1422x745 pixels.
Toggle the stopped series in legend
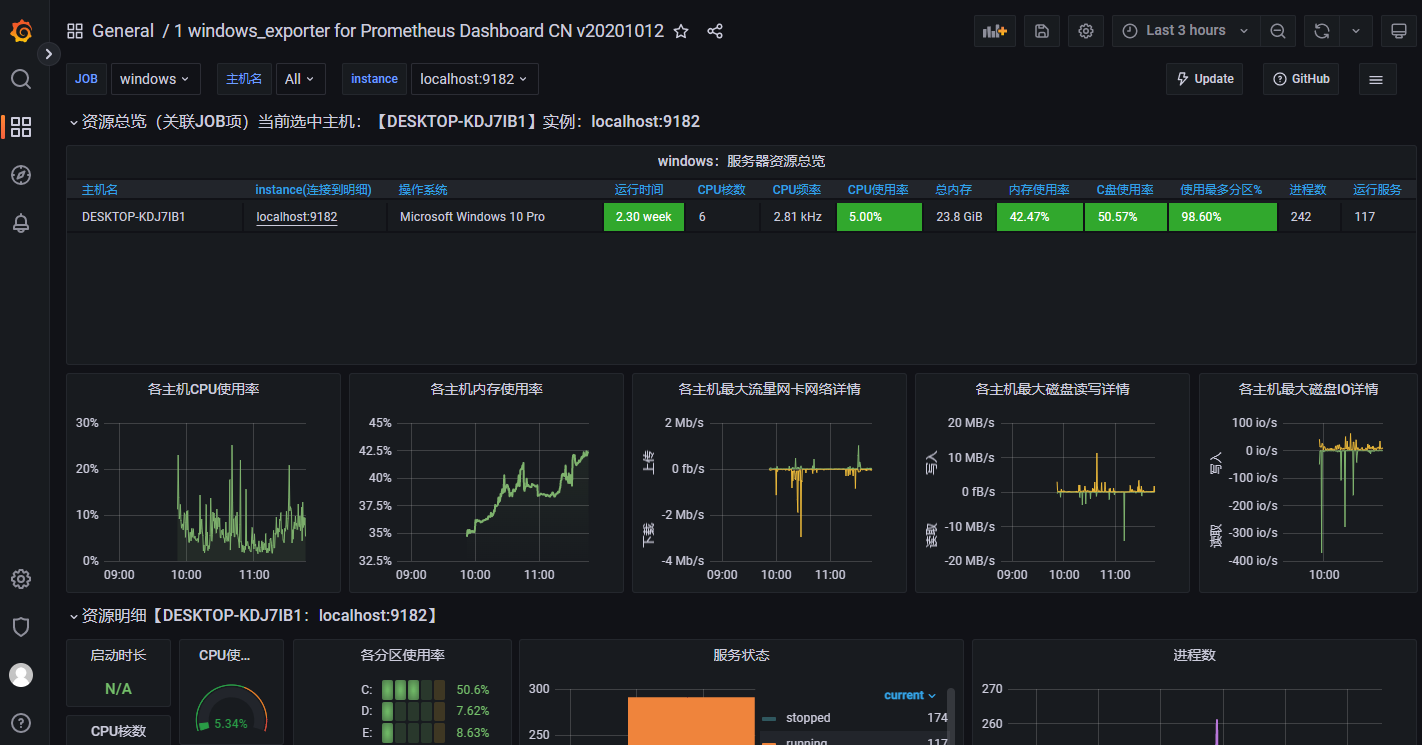click(x=808, y=718)
